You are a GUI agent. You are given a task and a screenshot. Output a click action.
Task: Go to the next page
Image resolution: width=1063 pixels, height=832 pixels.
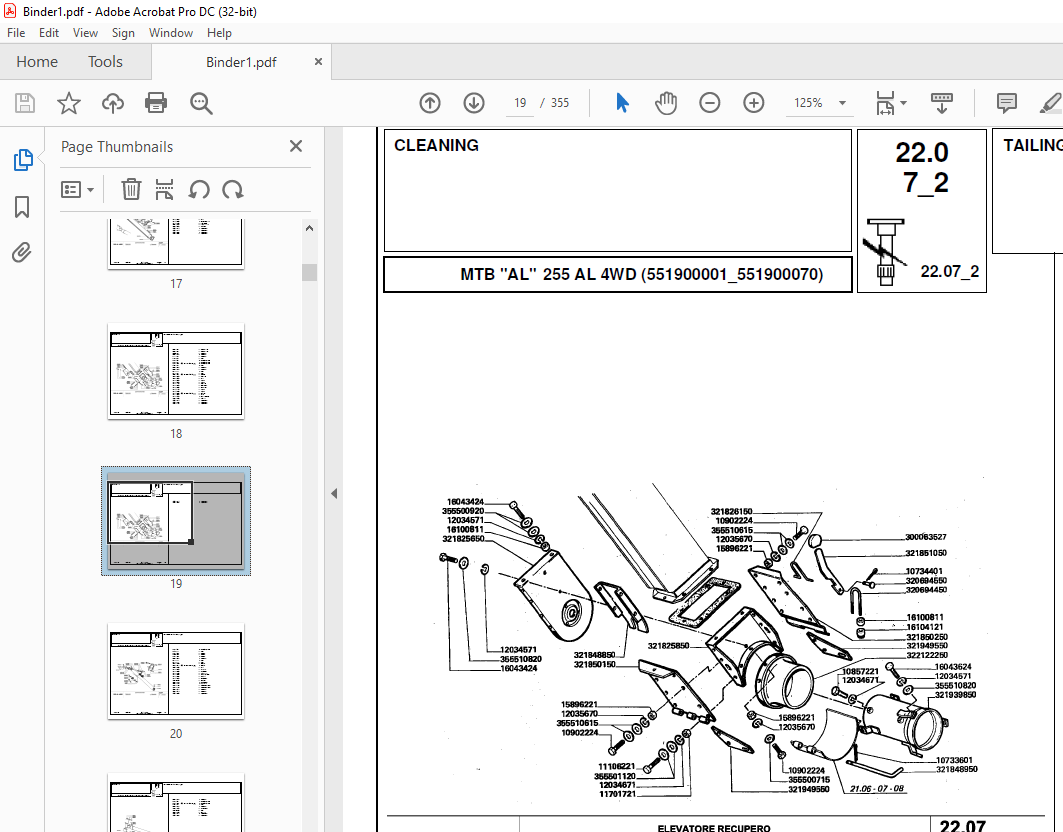pos(474,103)
